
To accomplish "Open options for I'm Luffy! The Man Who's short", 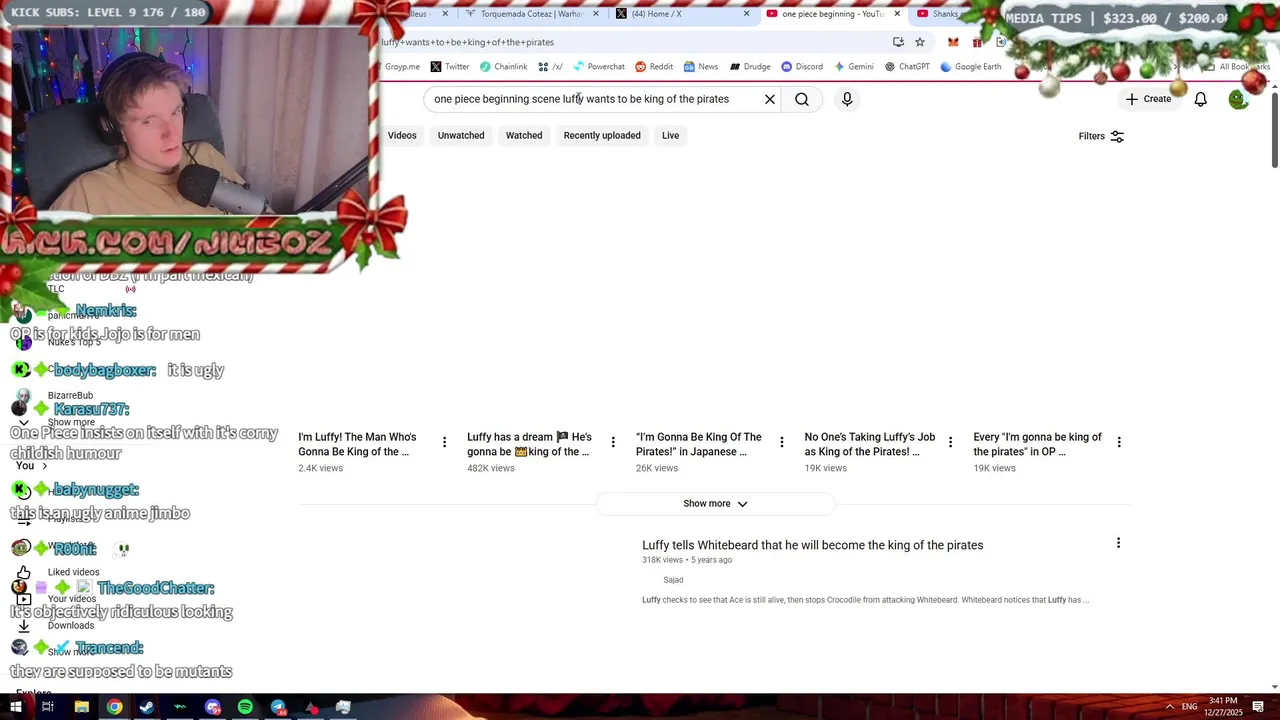I will point(444,442).
